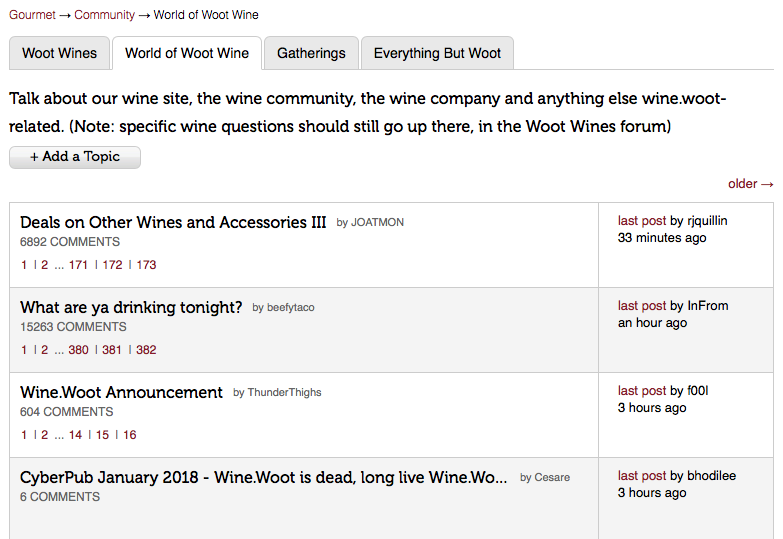Switch to the Gatherings tab
The width and height of the screenshot is (783, 539).
(311, 53)
